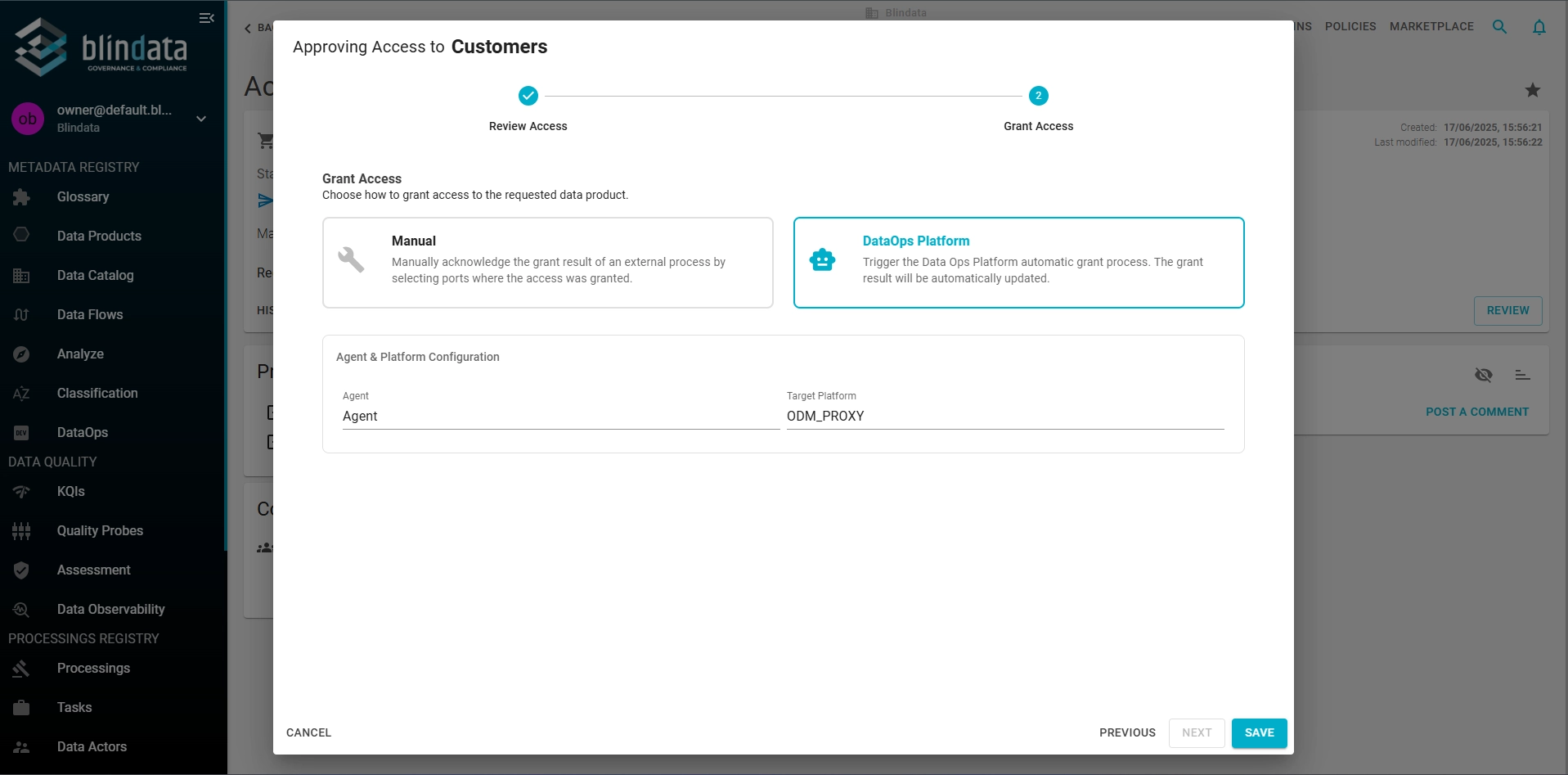Image resolution: width=1568 pixels, height=775 pixels.
Task: Click the back chevron behind dialog
Action: pyautogui.click(x=248, y=29)
